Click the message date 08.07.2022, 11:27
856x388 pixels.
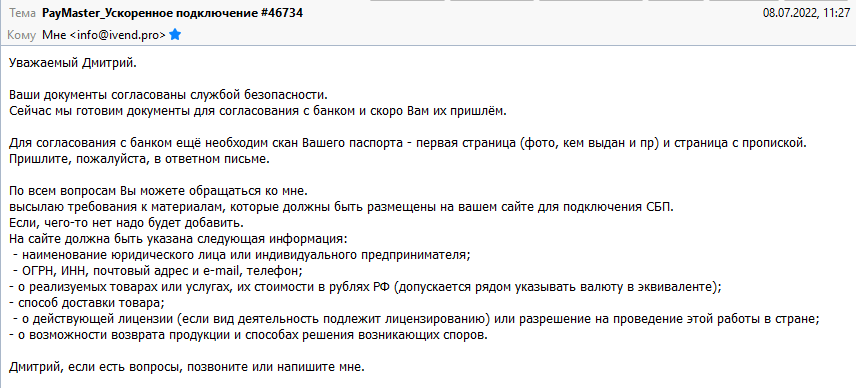point(806,13)
